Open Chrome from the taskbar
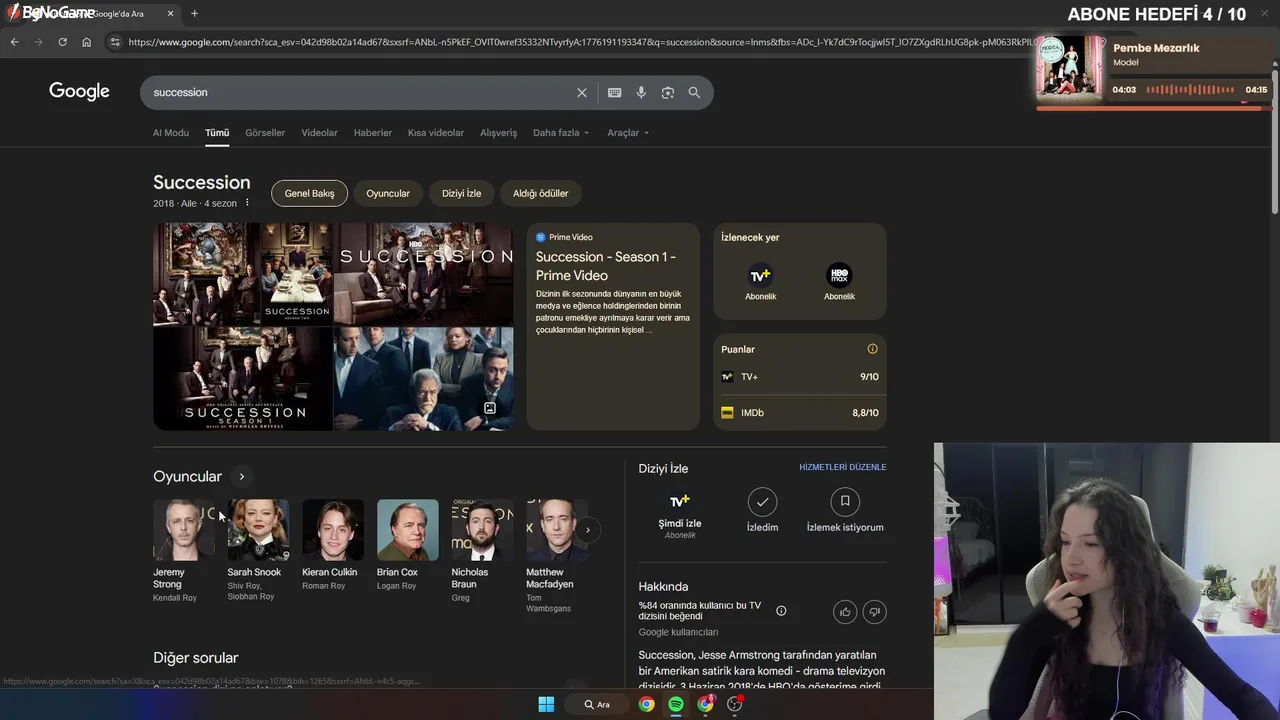The image size is (1280, 720). click(x=647, y=704)
